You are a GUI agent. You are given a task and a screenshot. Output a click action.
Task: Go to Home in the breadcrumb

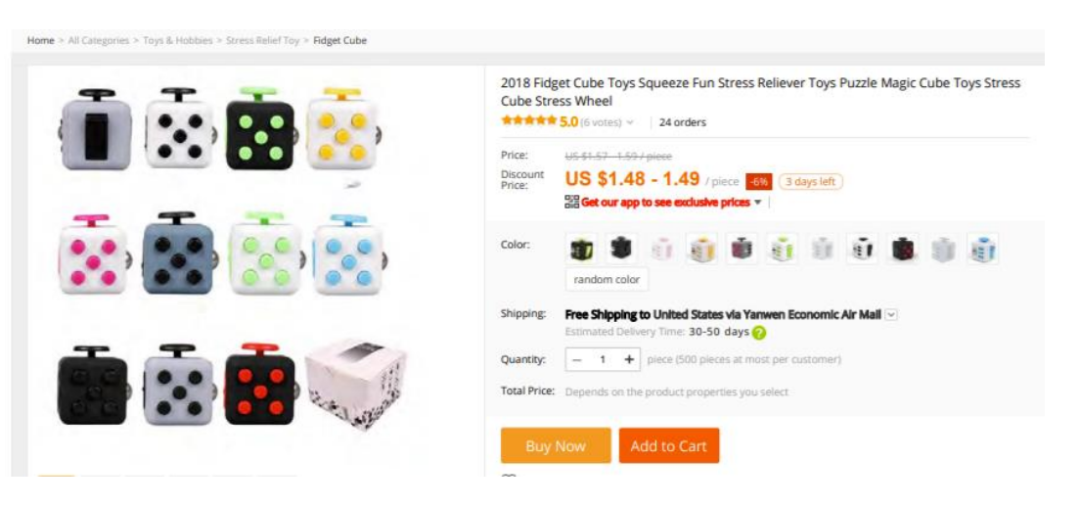click(x=40, y=41)
